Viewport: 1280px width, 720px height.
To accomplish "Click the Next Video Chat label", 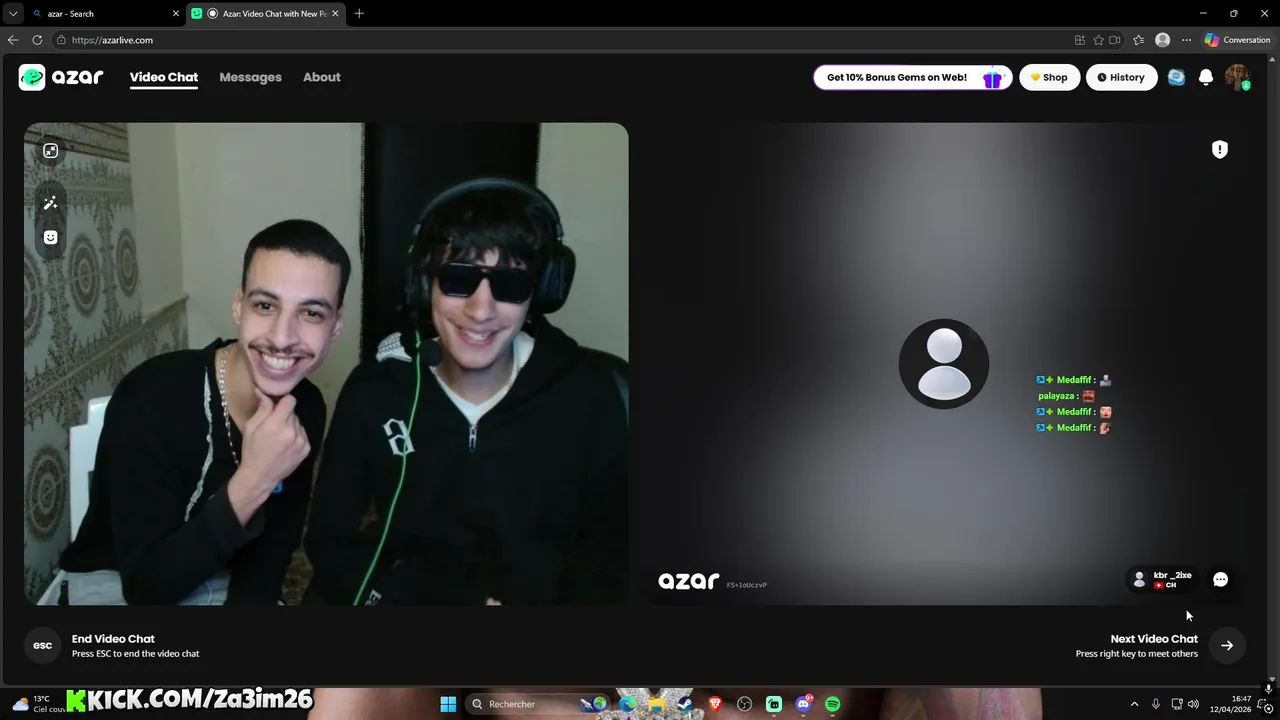I will [x=1154, y=638].
